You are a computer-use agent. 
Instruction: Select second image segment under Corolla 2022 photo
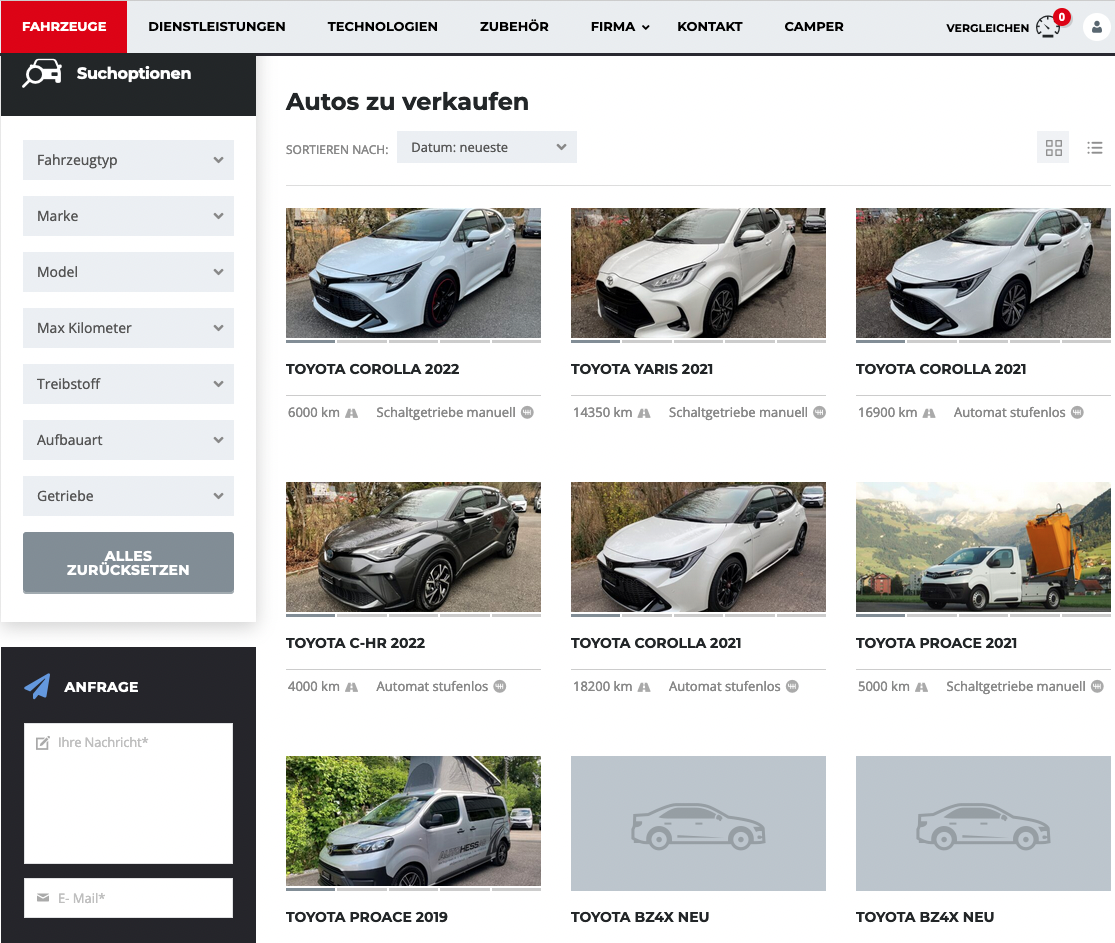click(362, 341)
